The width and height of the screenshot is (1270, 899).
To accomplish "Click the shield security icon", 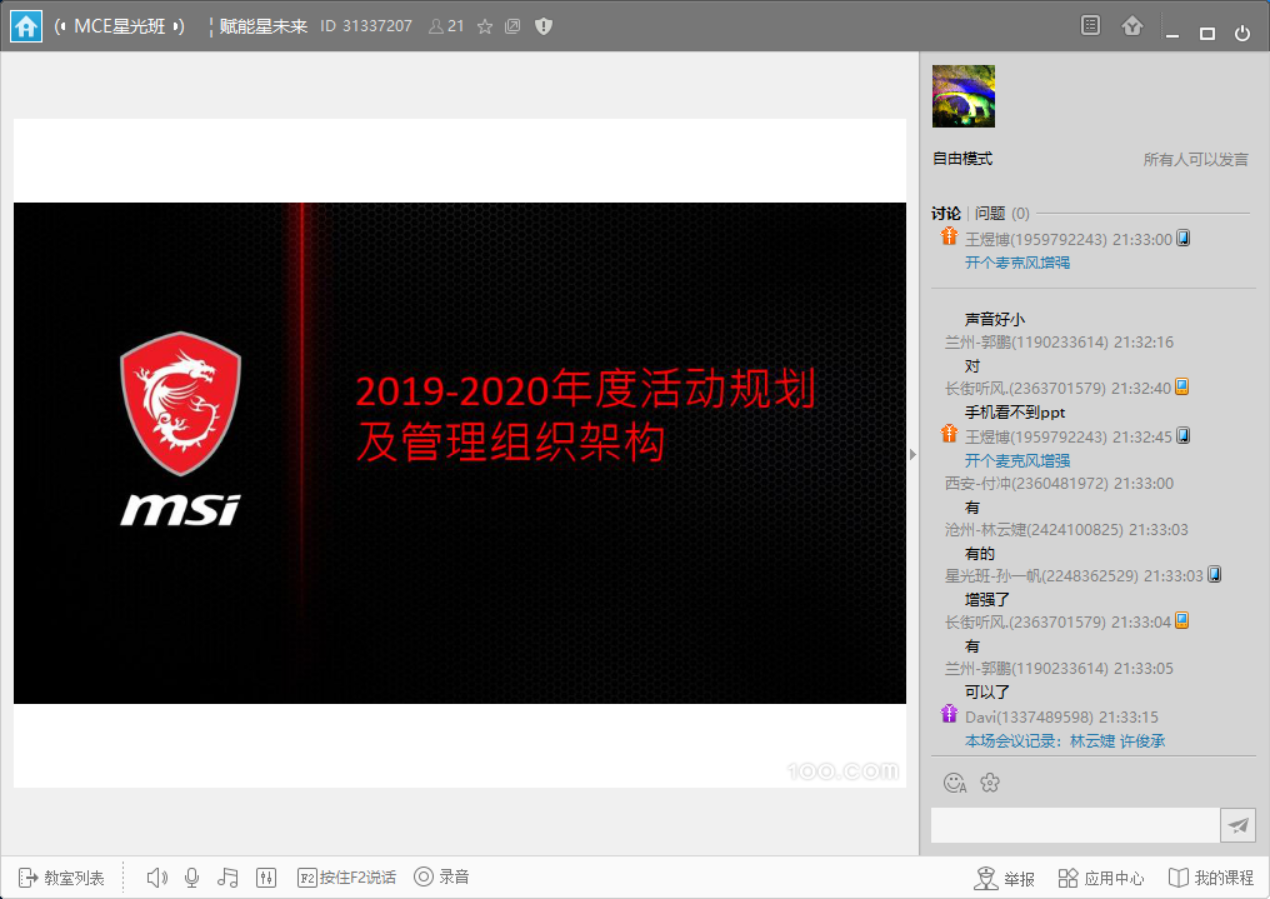I will click(x=543, y=27).
